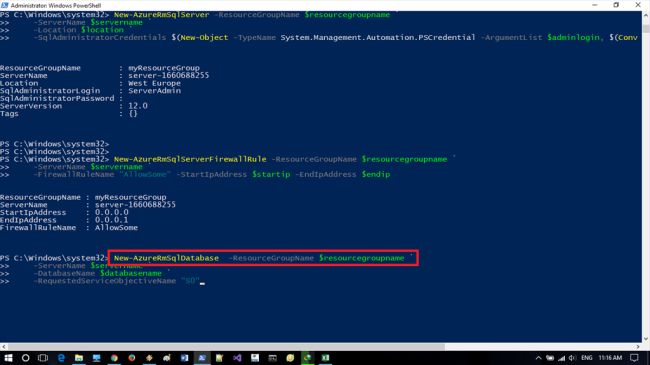Click the vertical scrollbar down arrow

646,339
